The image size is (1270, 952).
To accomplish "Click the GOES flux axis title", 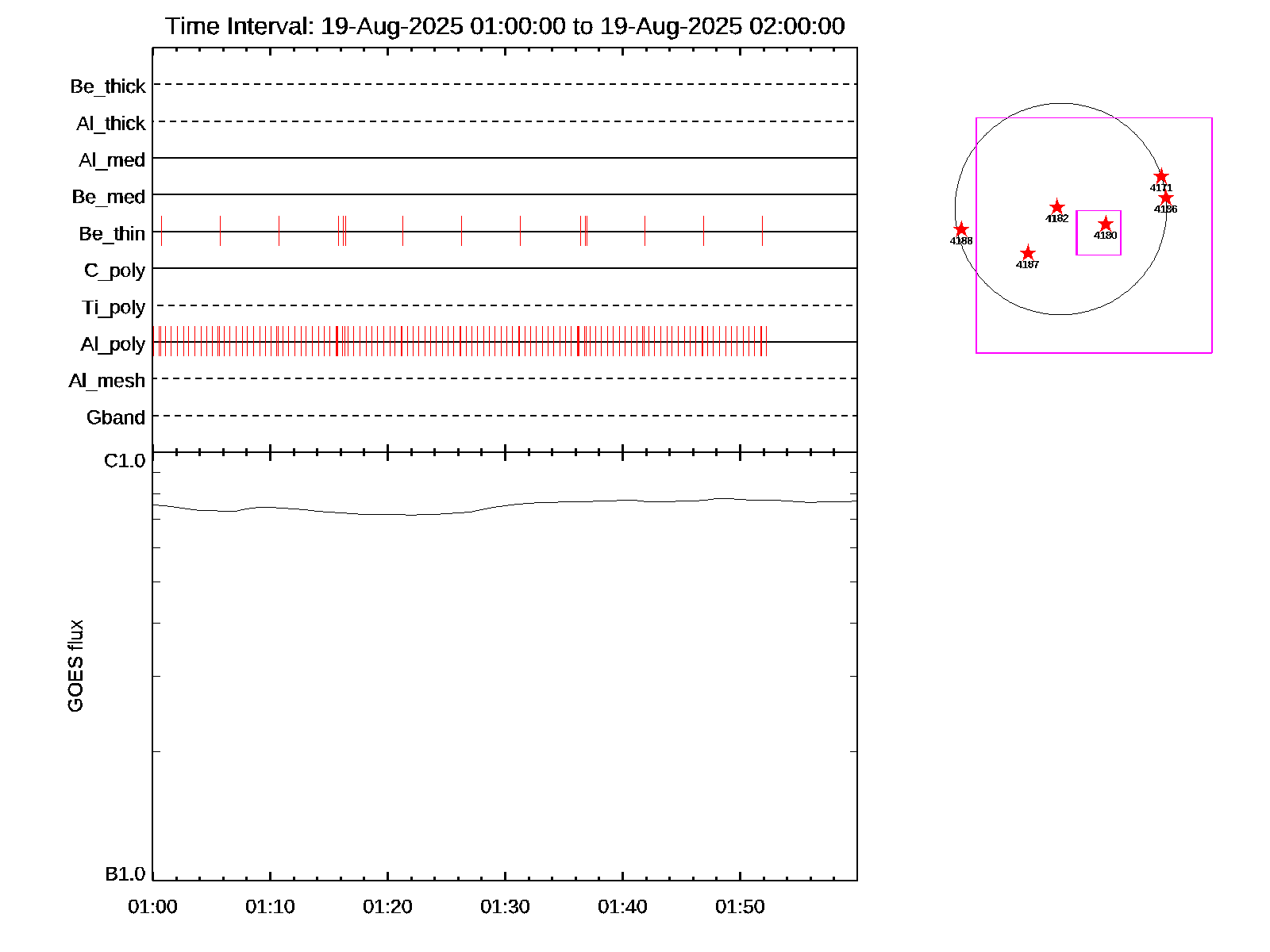I will coord(75,666).
